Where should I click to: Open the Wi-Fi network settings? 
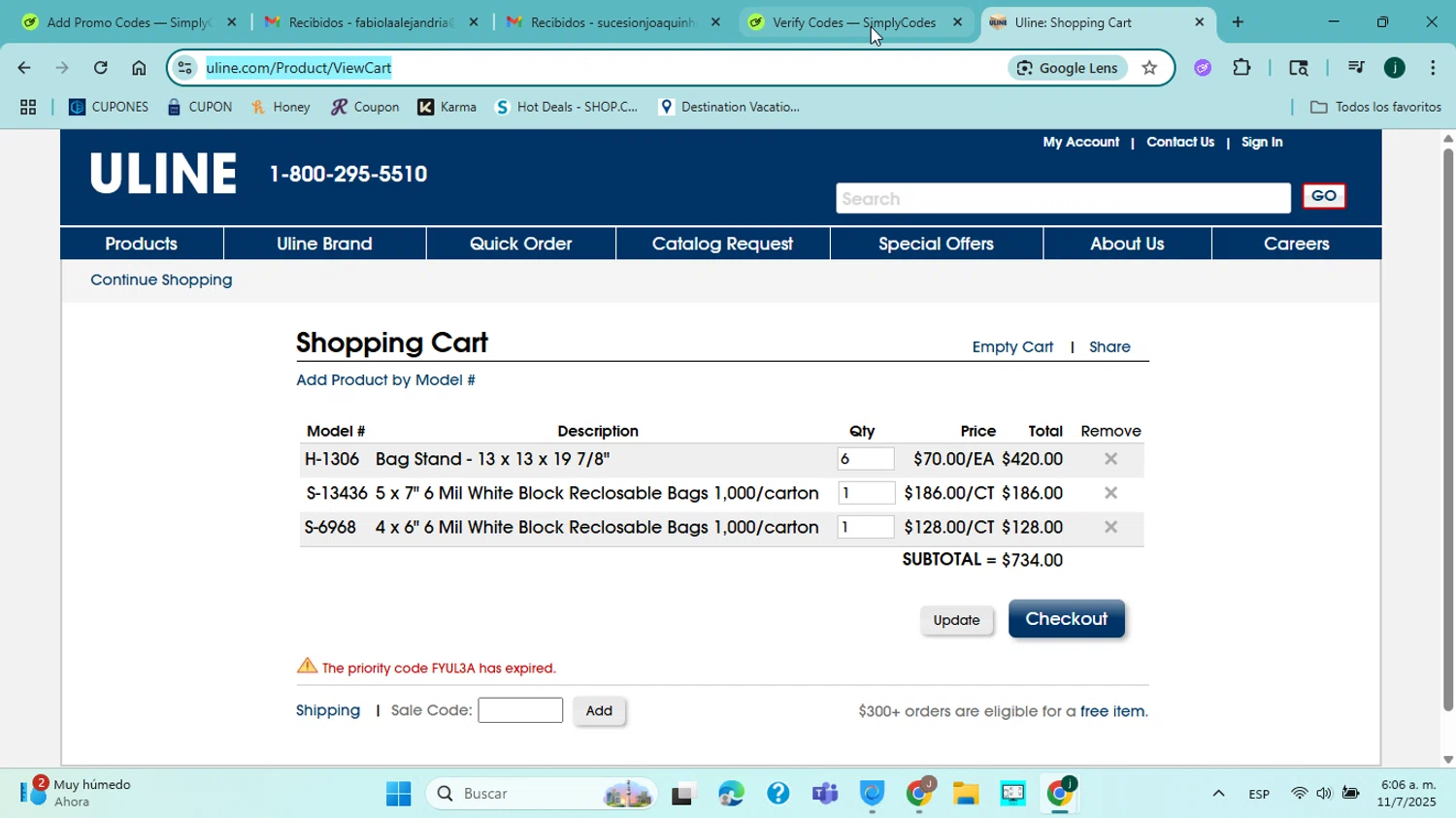coord(1299,794)
